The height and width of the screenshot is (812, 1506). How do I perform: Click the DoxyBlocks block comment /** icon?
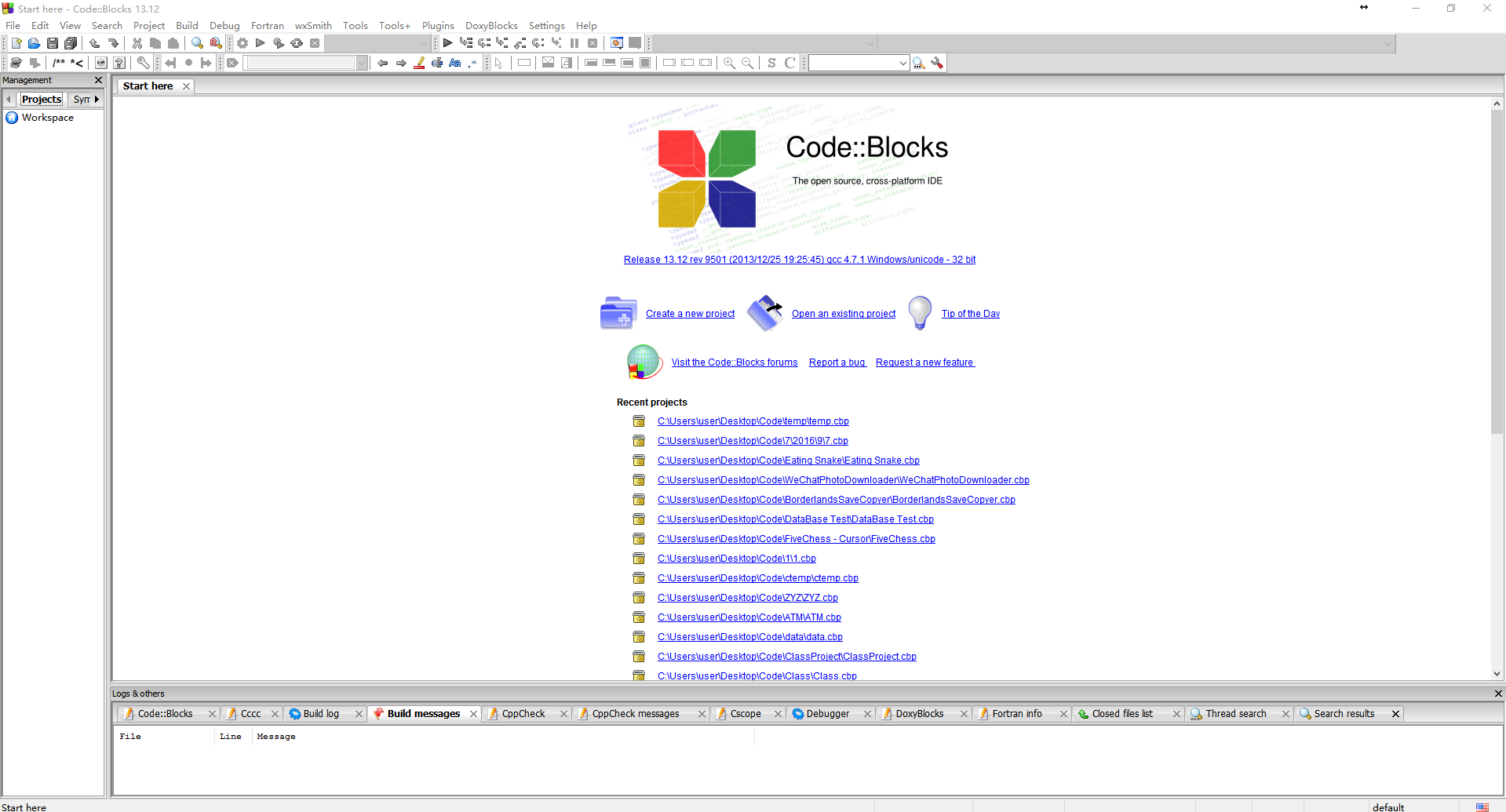[x=59, y=63]
